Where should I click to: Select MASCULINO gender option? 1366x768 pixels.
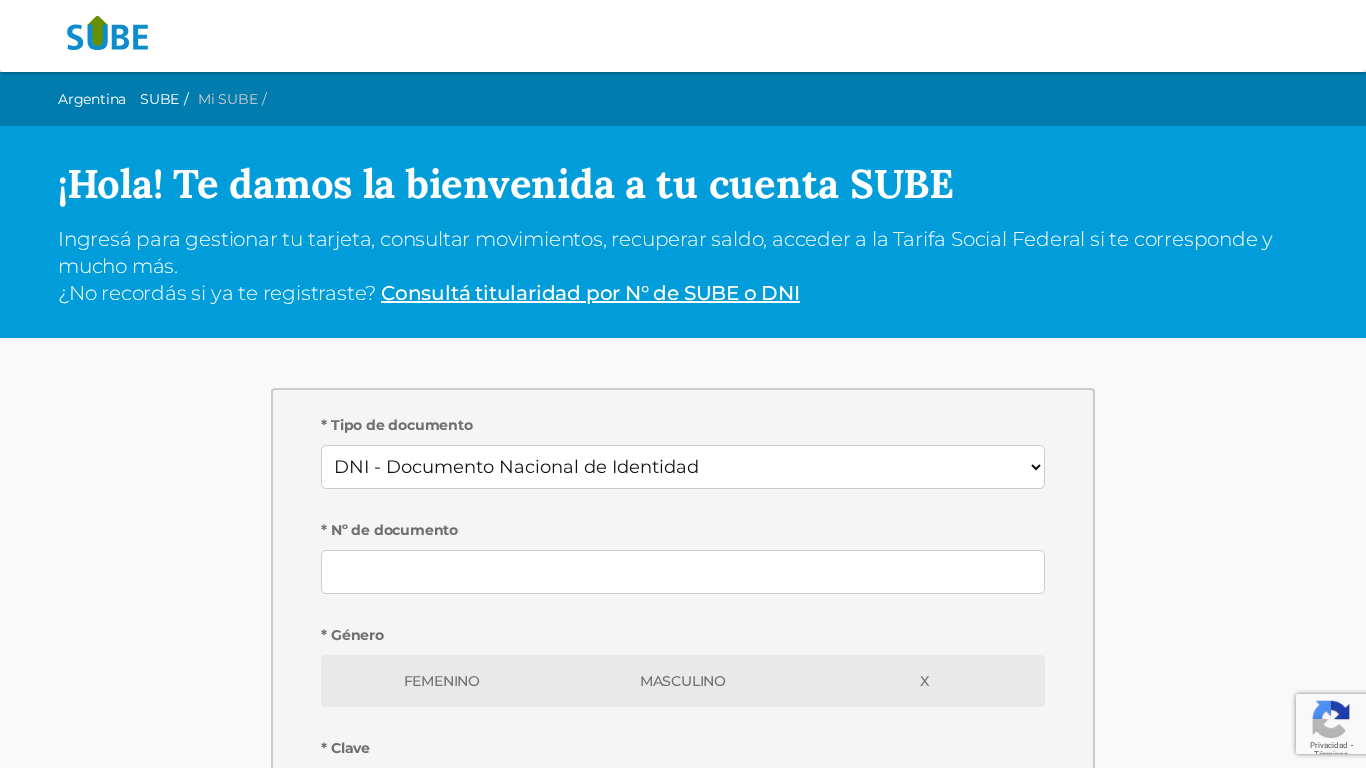(683, 681)
